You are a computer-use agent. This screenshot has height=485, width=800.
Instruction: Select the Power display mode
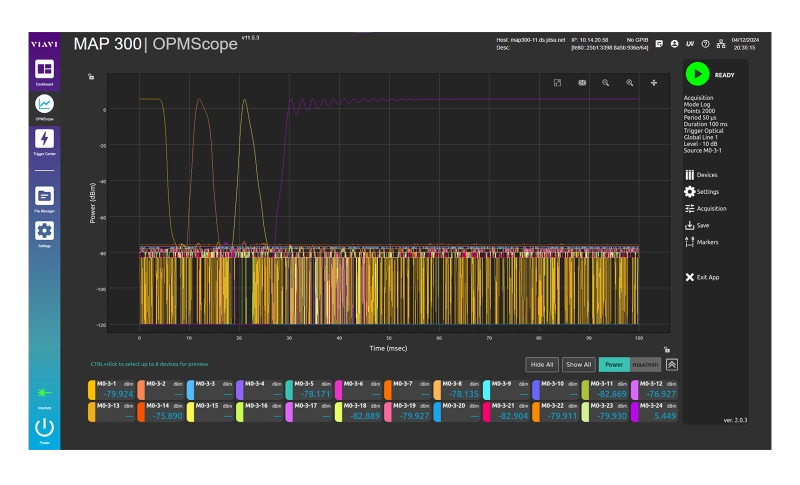[613, 365]
